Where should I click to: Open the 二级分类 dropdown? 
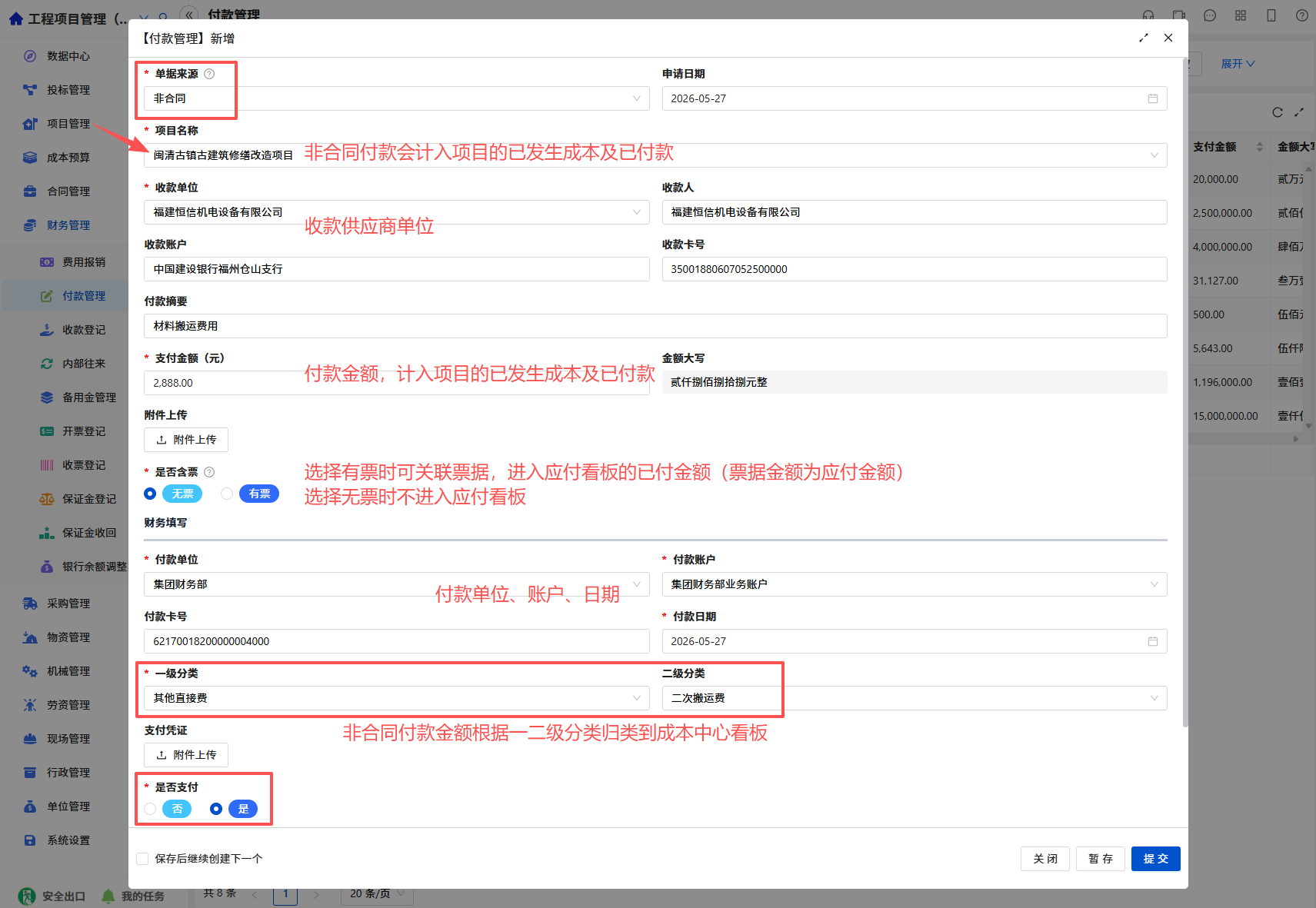(915, 698)
